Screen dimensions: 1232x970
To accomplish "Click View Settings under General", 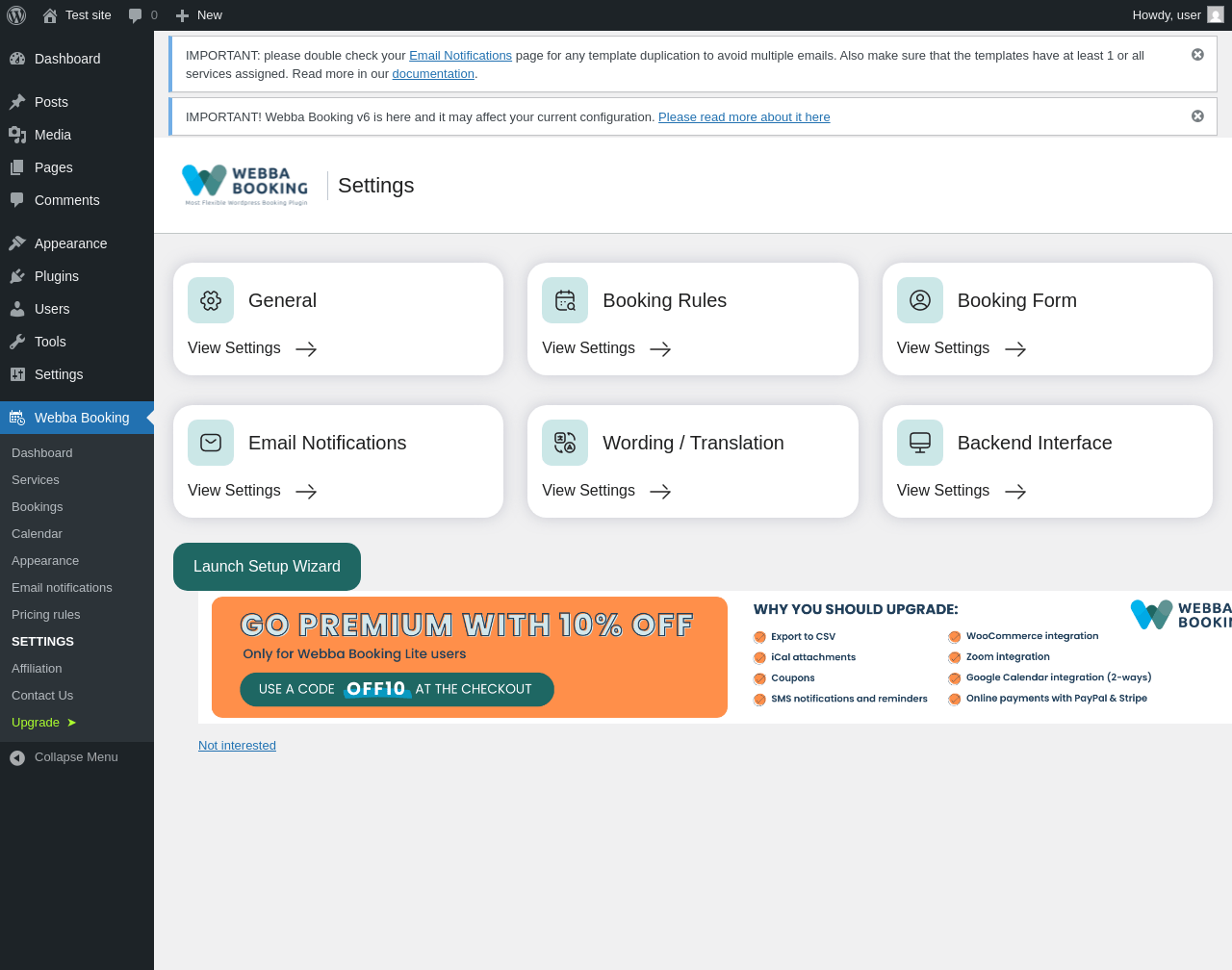I will [234, 348].
